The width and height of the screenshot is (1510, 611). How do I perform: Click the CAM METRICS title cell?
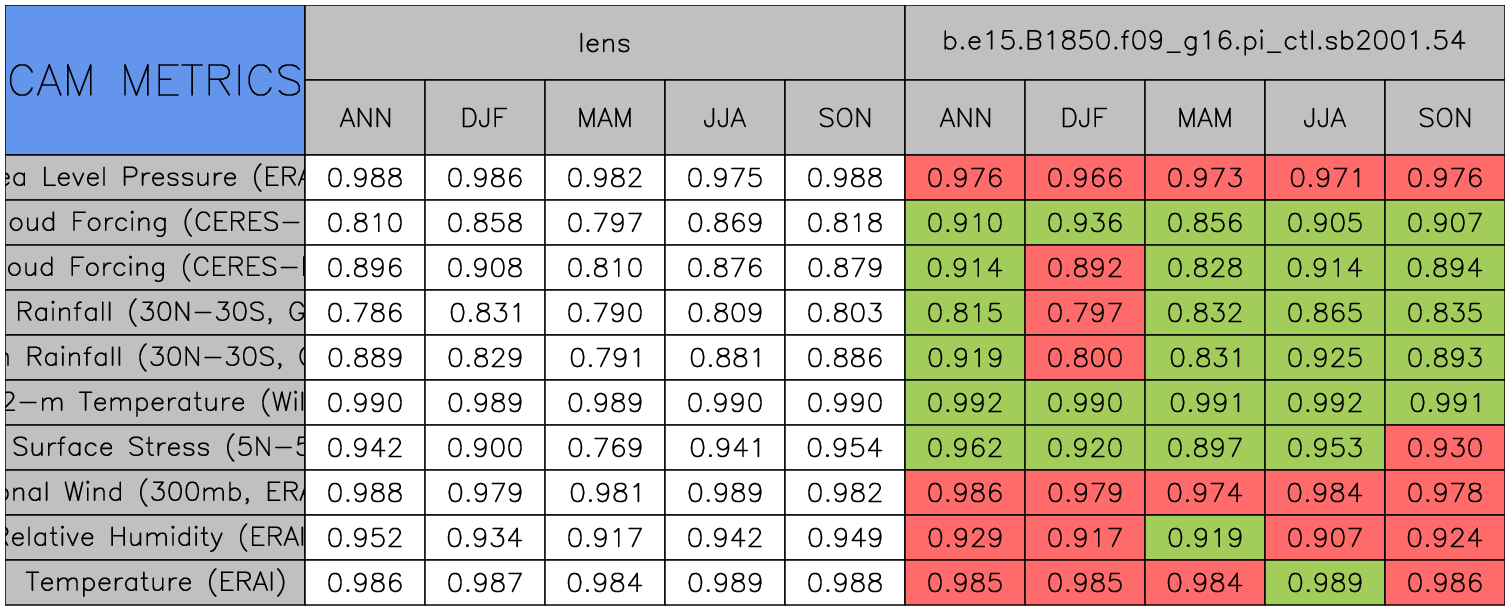[155, 80]
